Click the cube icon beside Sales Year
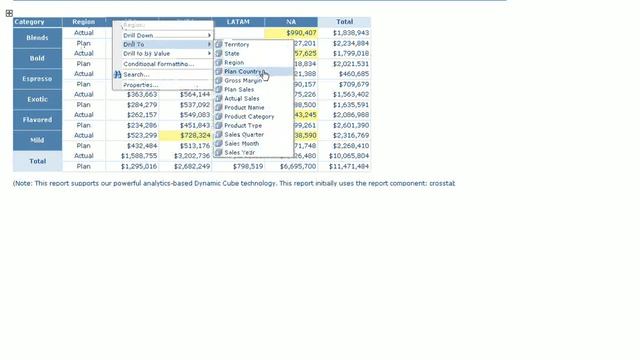640x360 pixels. [x=219, y=152]
